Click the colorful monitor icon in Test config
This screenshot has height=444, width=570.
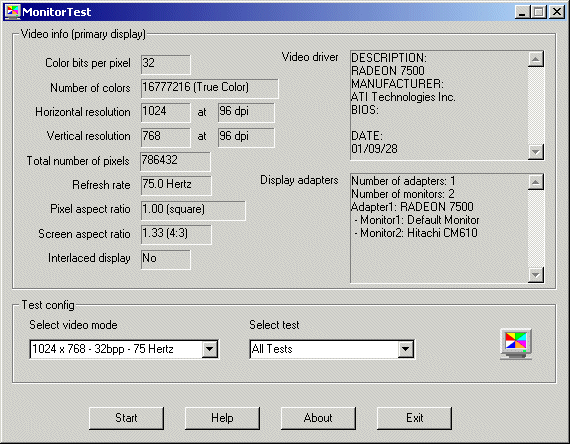tap(516, 344)
